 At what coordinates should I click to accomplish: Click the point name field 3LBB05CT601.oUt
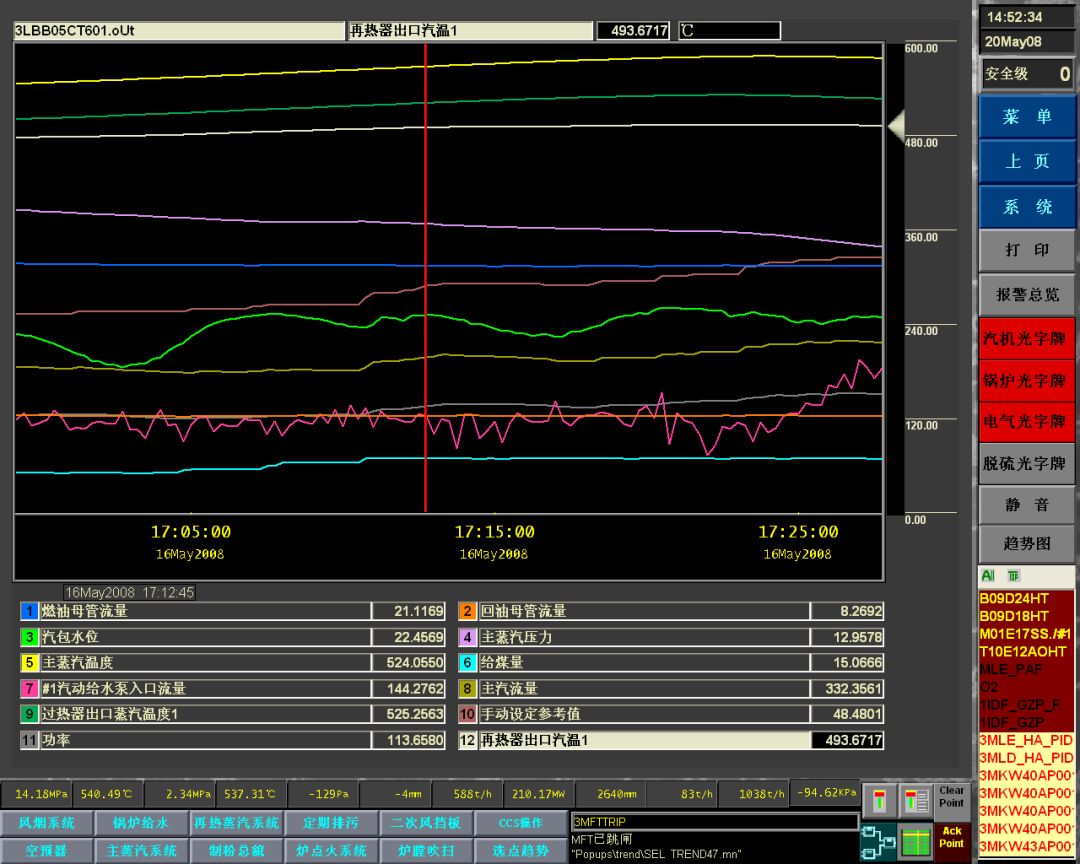point(178,31)
